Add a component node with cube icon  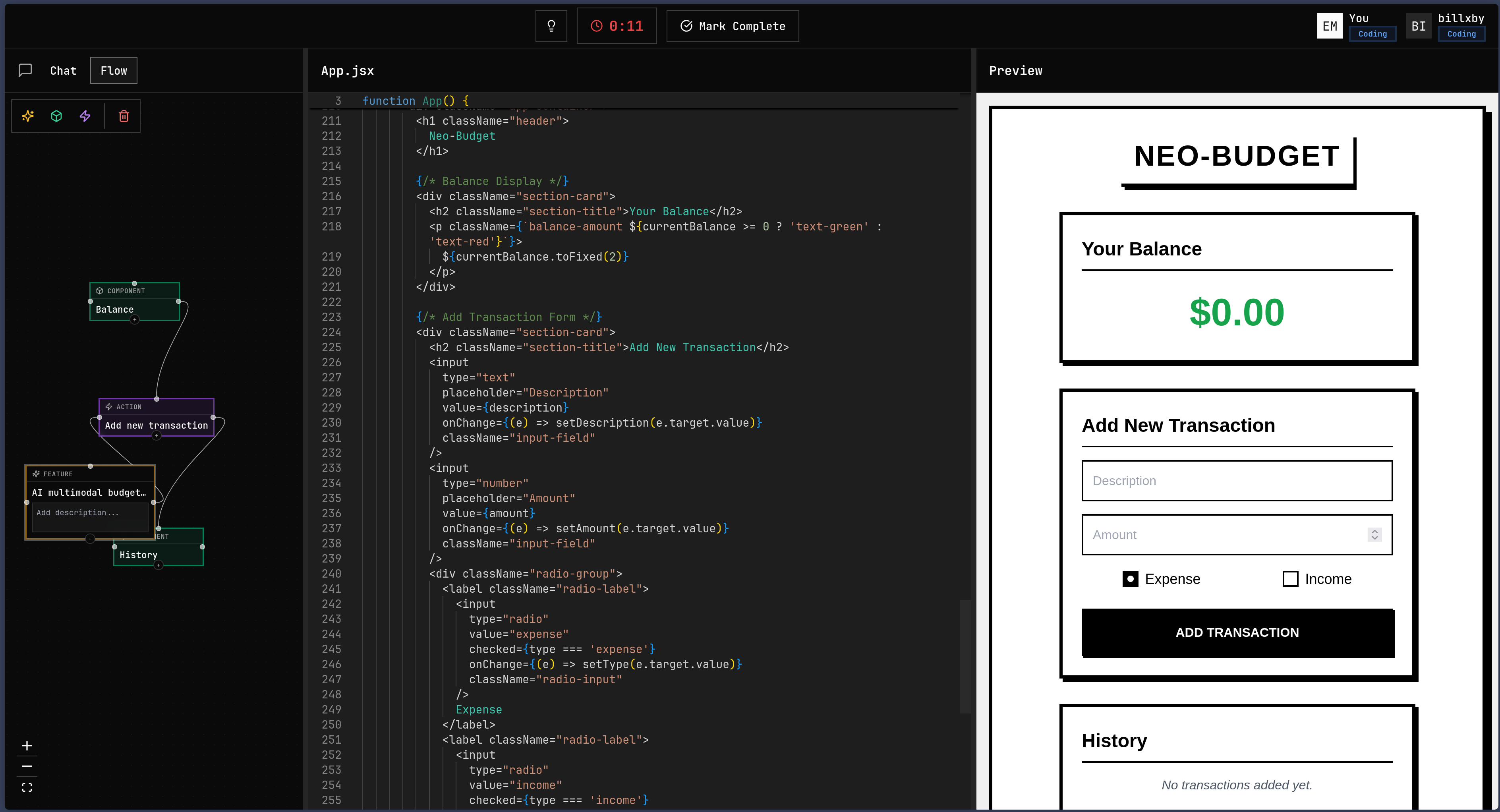56,116
